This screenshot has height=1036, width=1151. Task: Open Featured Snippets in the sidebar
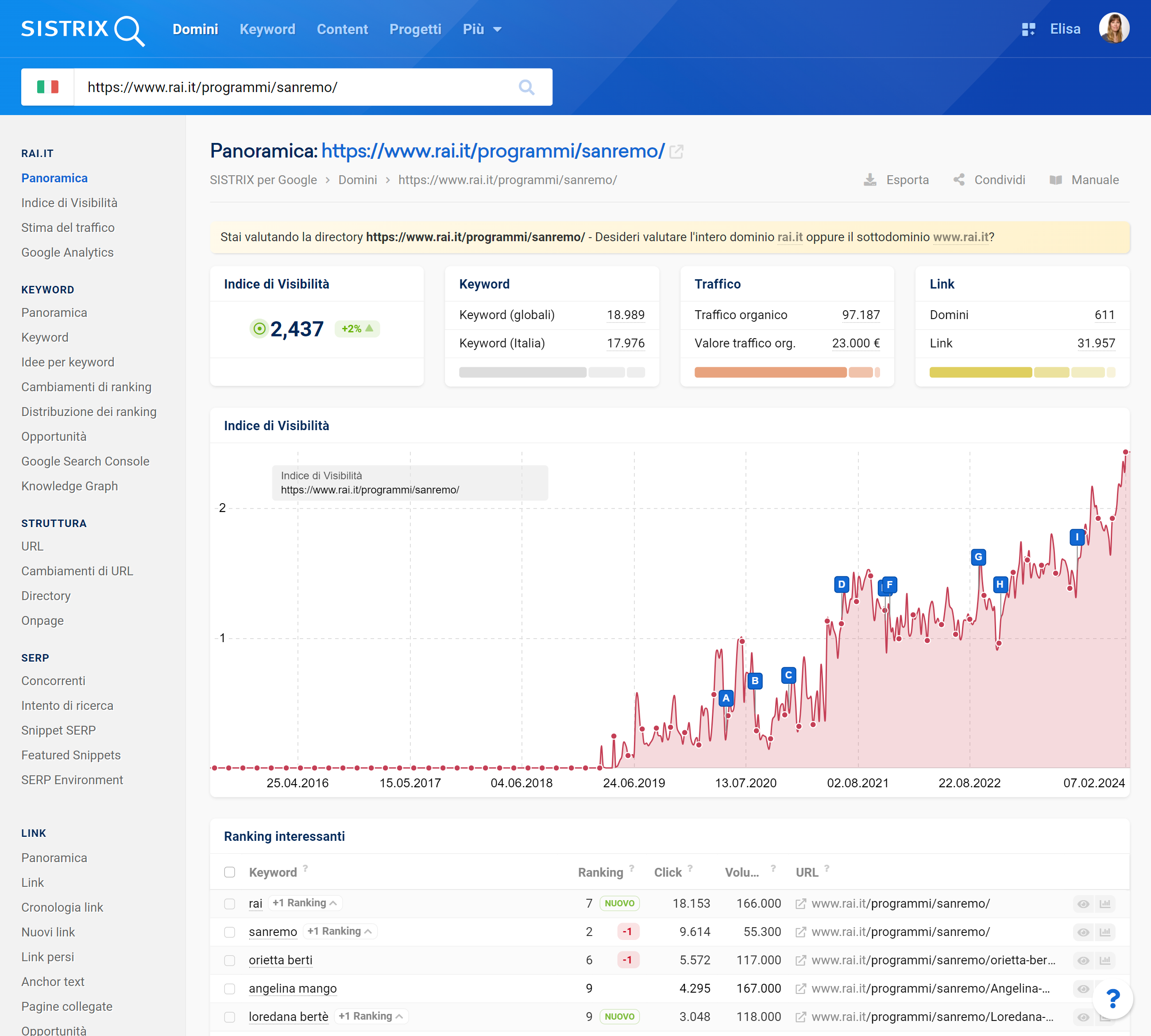click(71, 755)
